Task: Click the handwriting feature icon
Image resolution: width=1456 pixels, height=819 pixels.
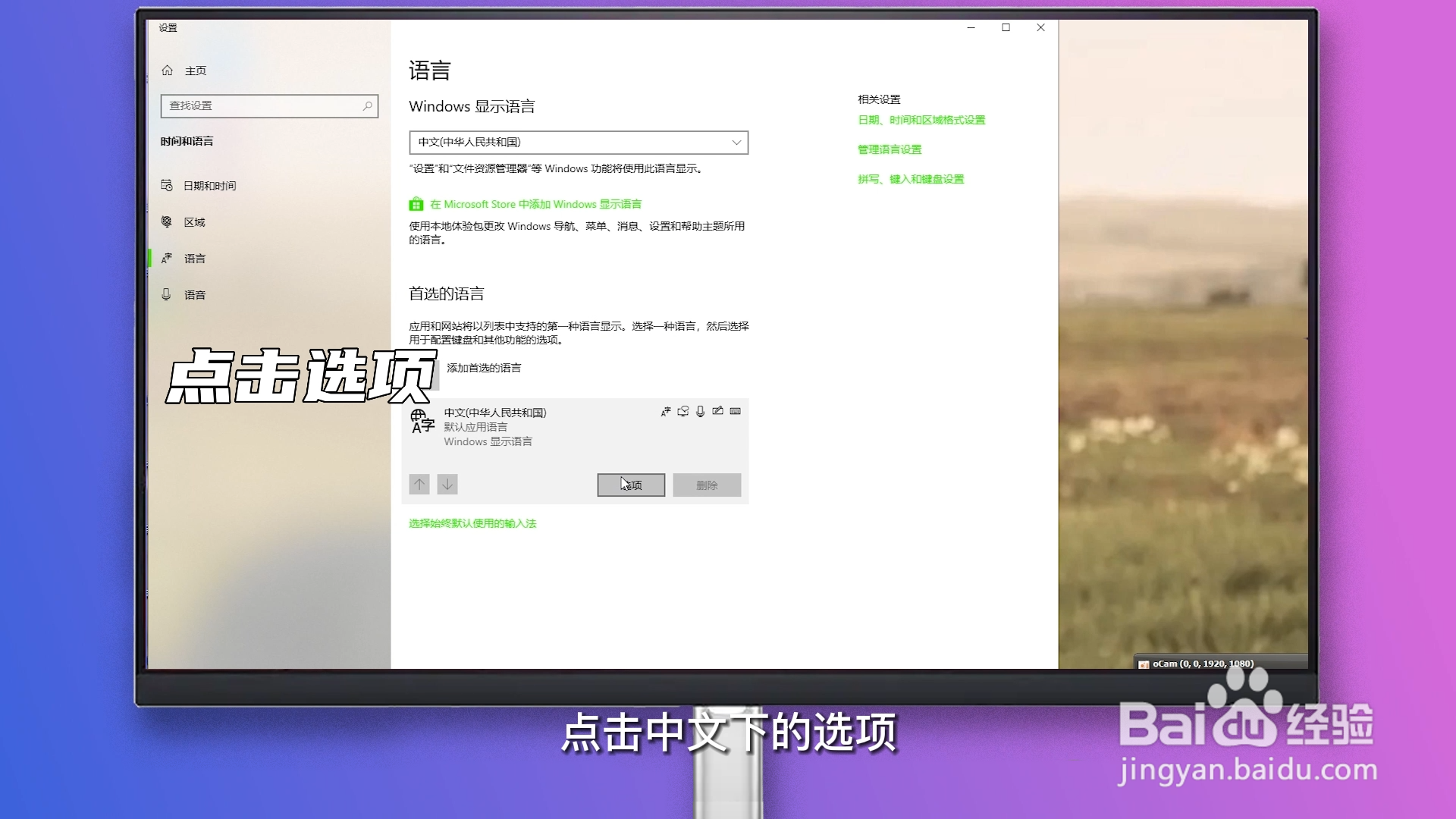Action: point(718,412)
